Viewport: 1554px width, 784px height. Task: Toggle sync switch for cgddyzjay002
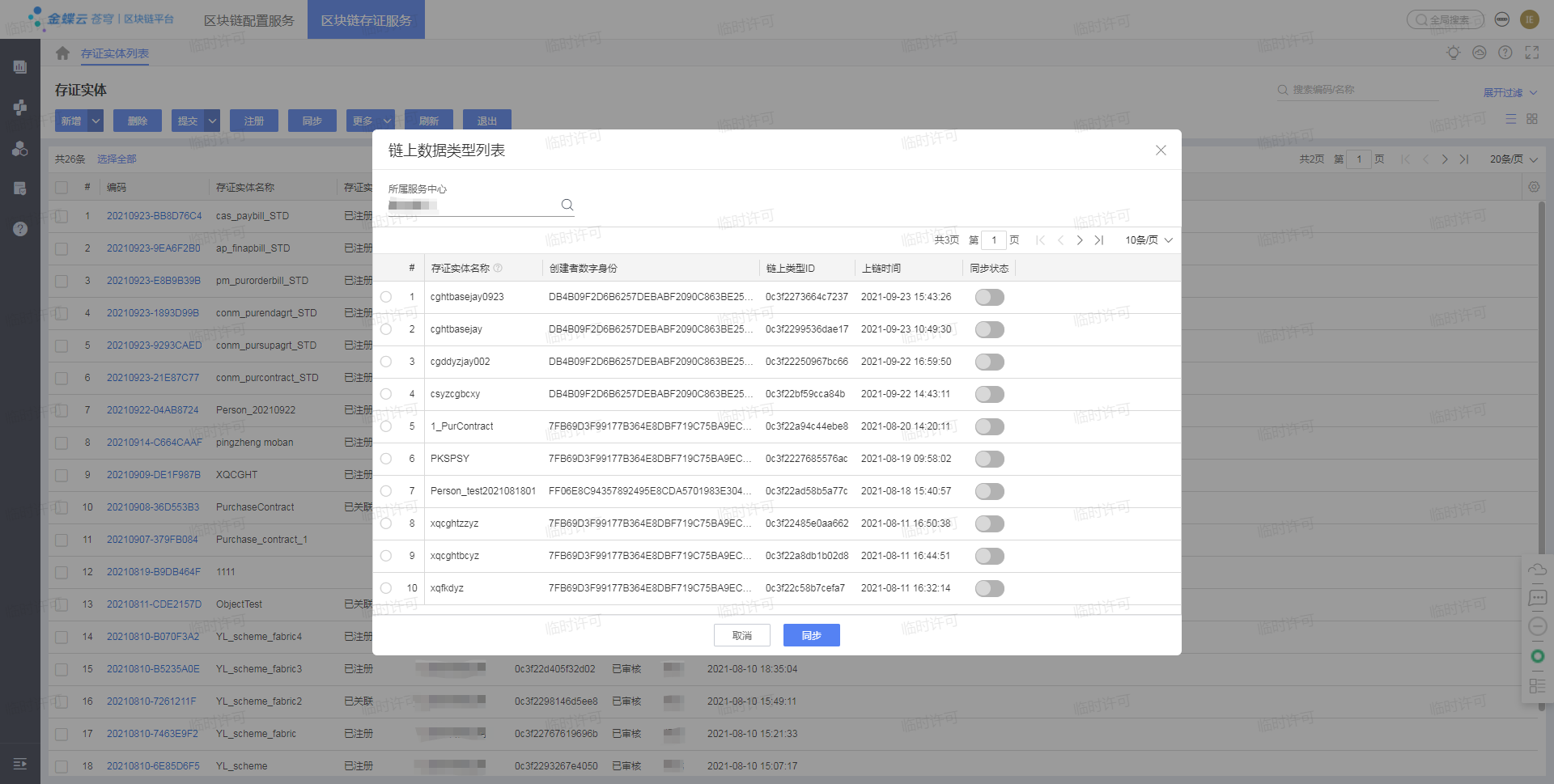989,362
